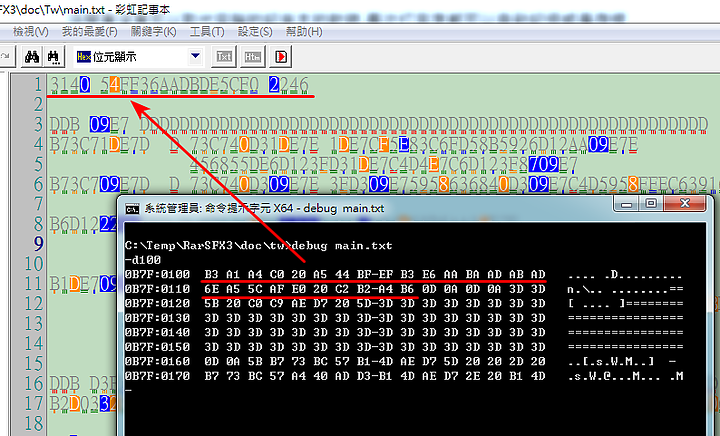The height and width of the screenshot is (436, 720).
Task: Maximize the command prompt window
Action: pos(651,204)
